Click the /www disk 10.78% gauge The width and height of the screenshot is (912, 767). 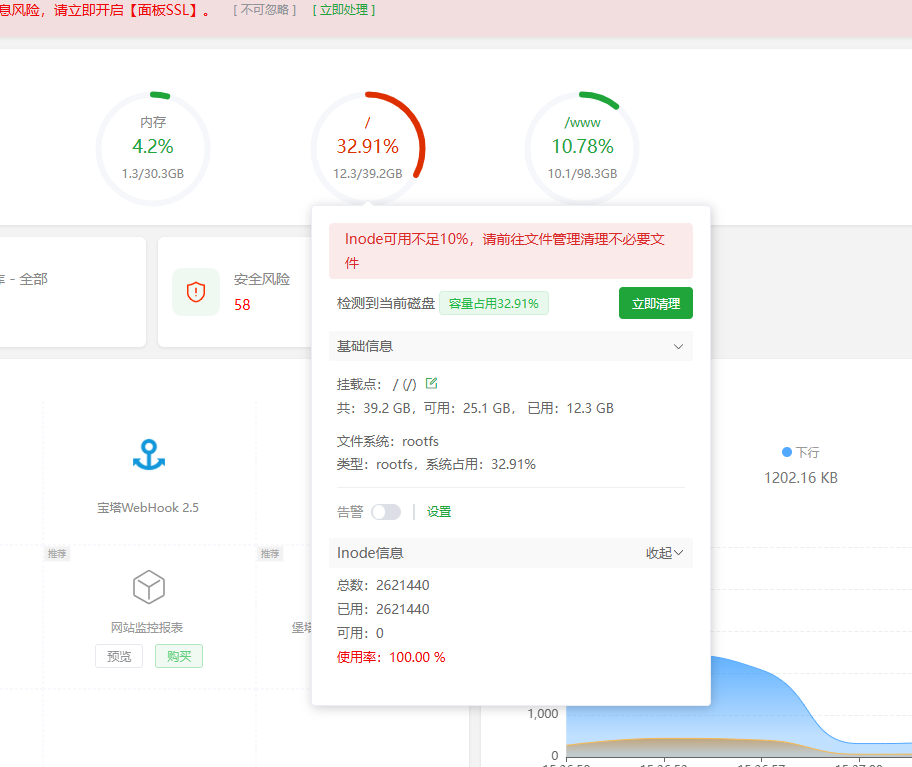coord(582,148)
